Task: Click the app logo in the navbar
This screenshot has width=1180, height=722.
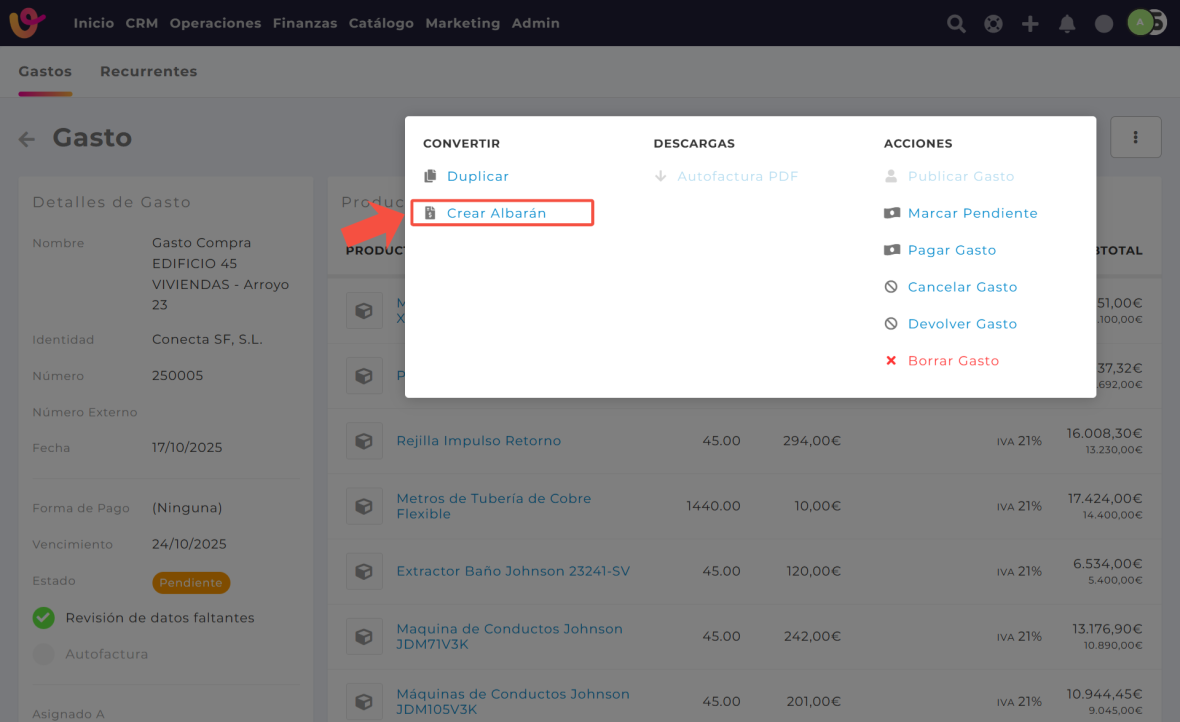Action: (x=27, y=23)
